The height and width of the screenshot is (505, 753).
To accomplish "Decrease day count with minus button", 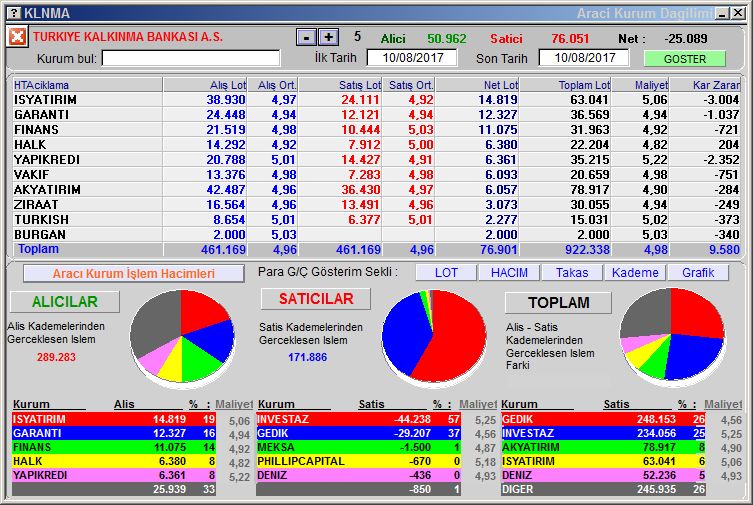I will pyautogui.click(x=306, y=37).
